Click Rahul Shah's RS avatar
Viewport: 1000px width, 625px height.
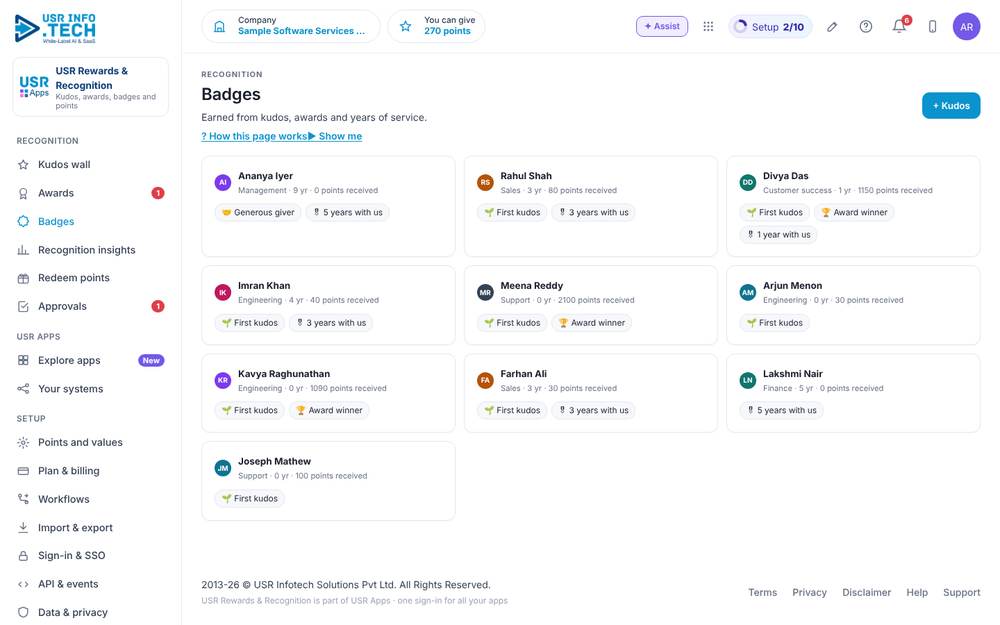point(485,182)
